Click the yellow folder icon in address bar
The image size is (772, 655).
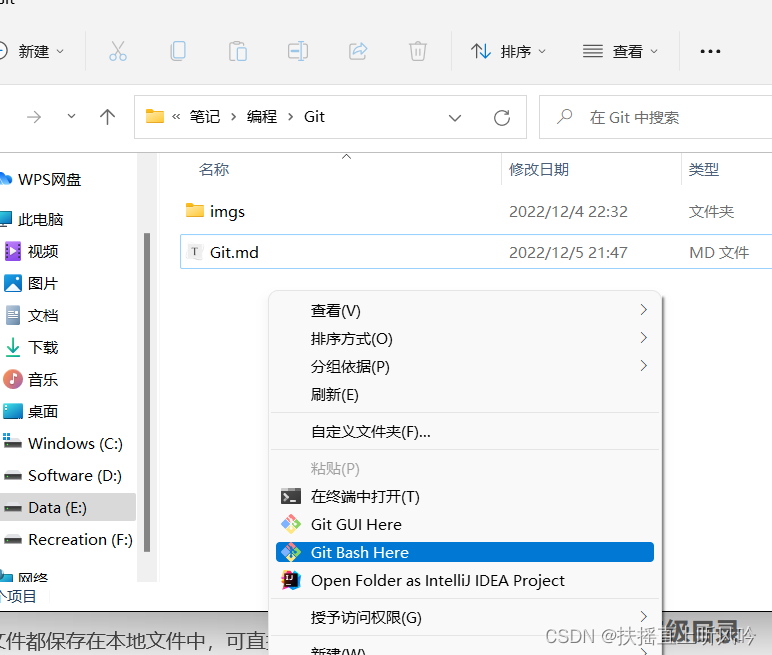(155, 116)
